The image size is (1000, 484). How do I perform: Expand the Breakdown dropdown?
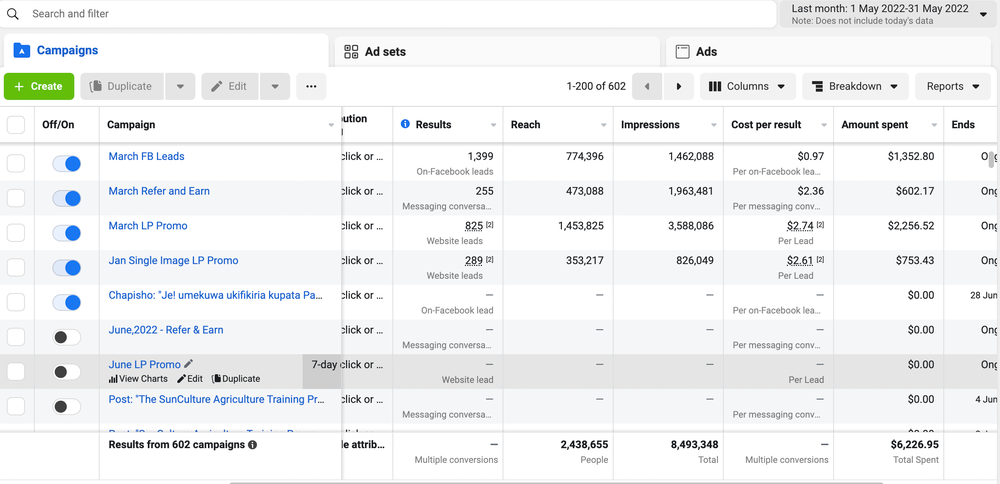856,86
